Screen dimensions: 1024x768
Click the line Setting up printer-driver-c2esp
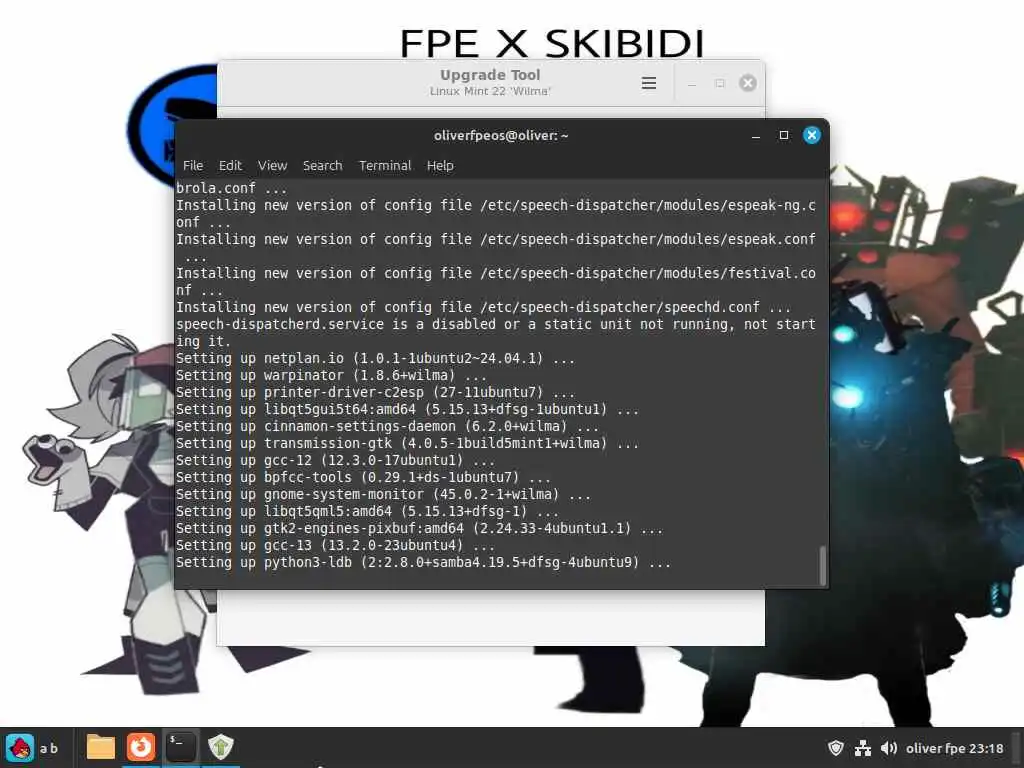pyautogui.click(x=376, y=392)
